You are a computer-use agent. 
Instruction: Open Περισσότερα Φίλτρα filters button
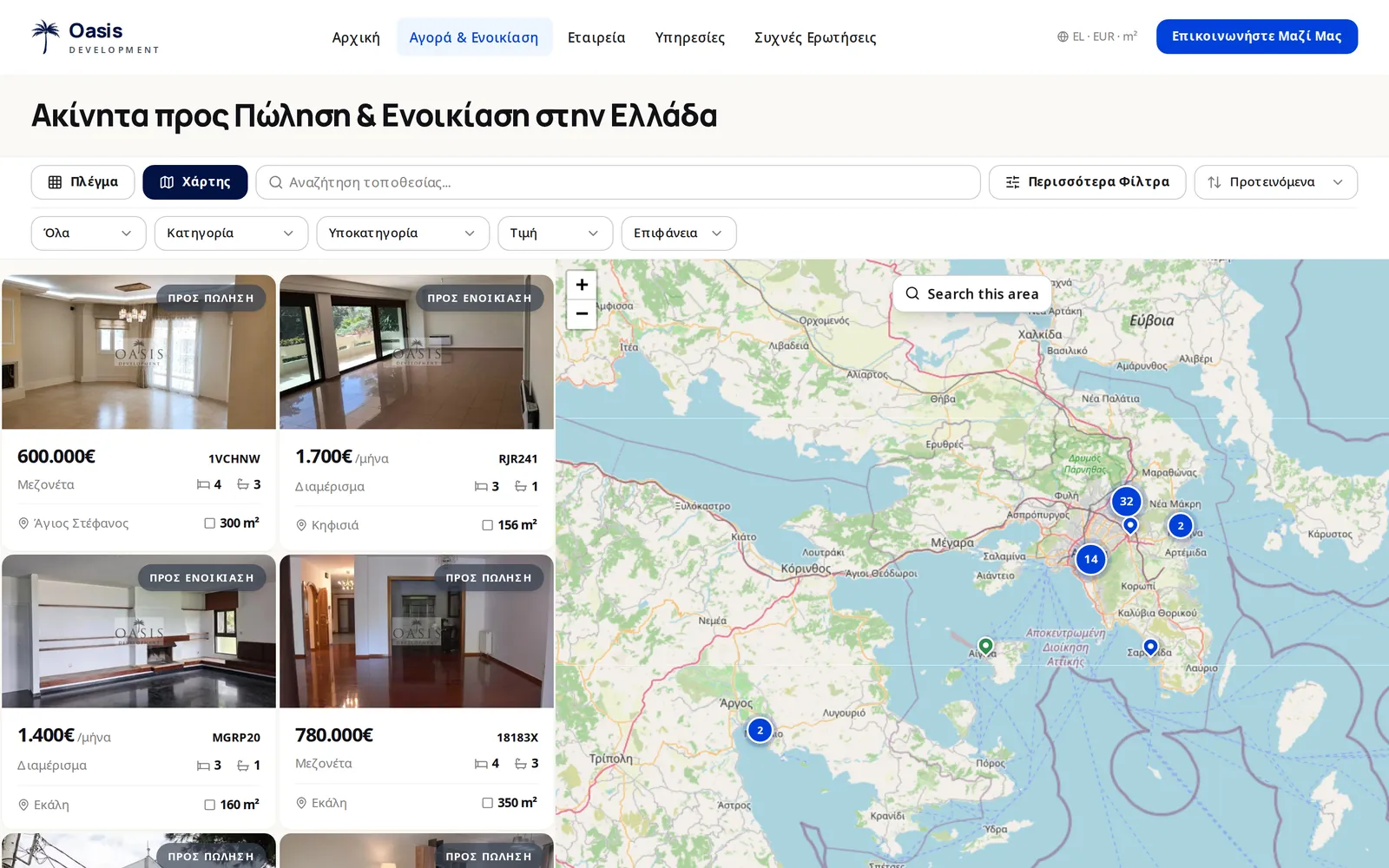[x=1087, y=182]
